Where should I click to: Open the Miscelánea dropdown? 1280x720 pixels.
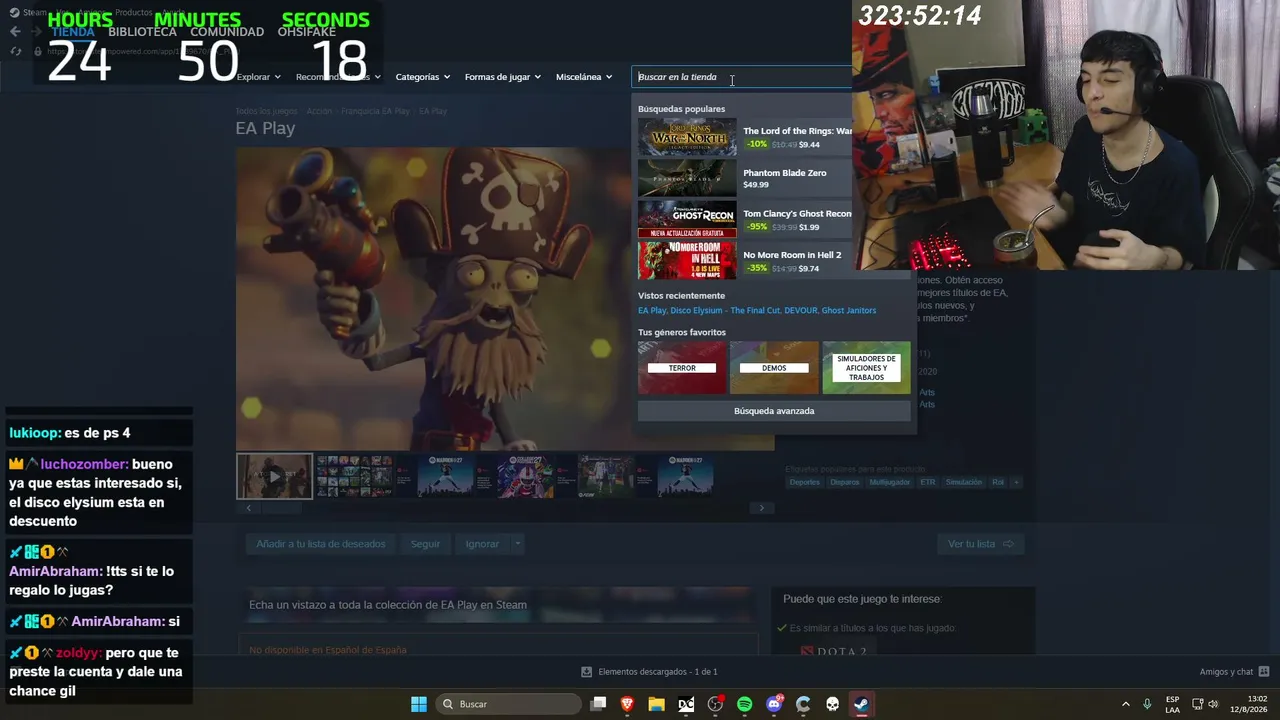(584, 77)
